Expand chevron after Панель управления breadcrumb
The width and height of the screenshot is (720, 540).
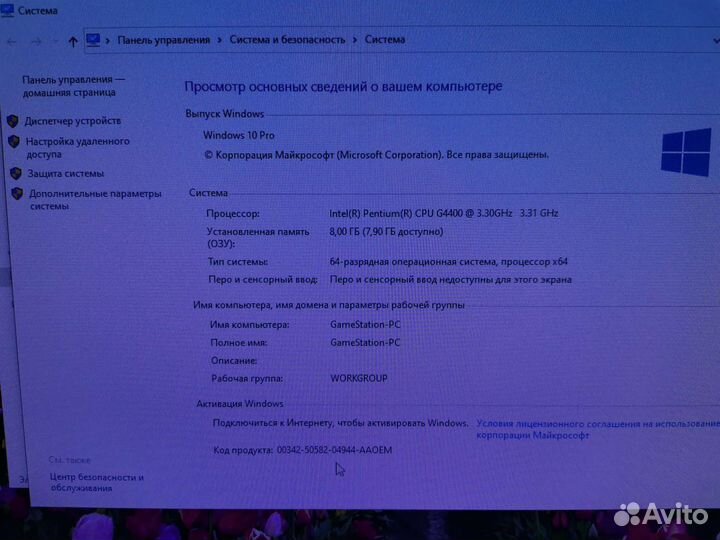[219, 40]
